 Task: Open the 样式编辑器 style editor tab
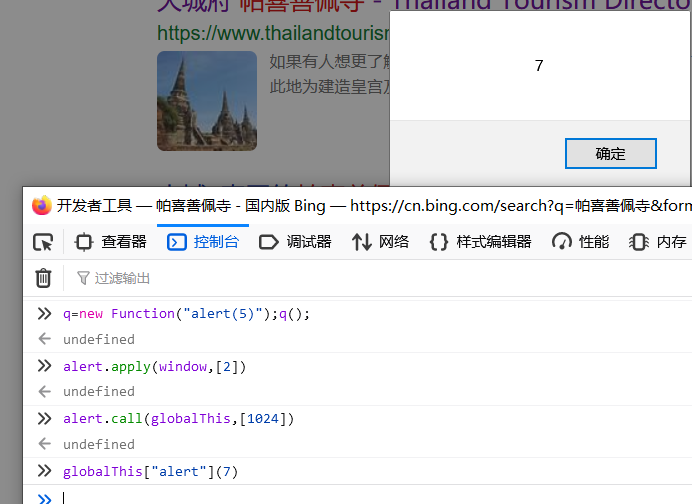pos(481,242)
